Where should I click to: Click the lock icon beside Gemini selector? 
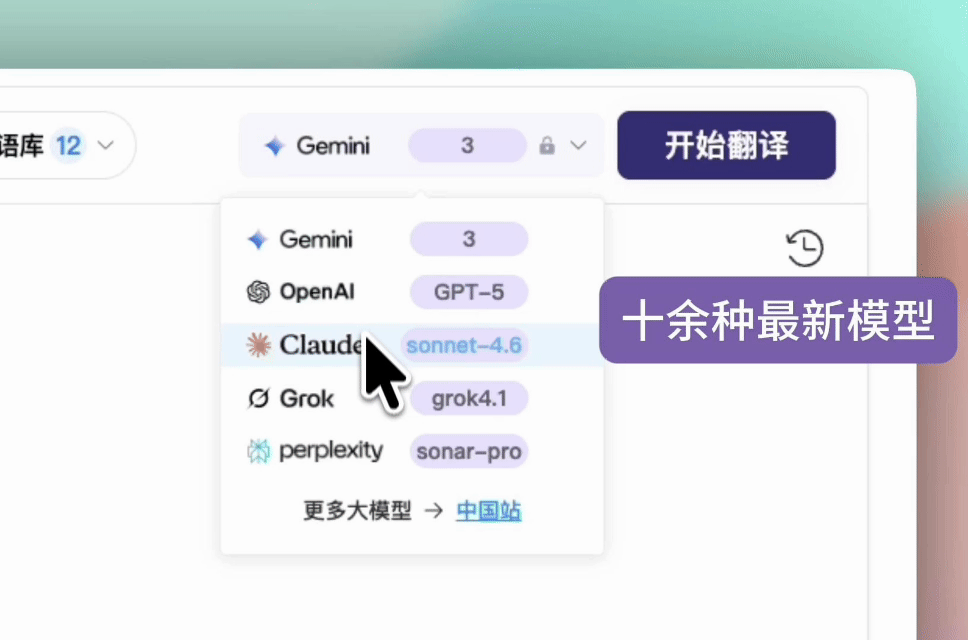[546, 146]
